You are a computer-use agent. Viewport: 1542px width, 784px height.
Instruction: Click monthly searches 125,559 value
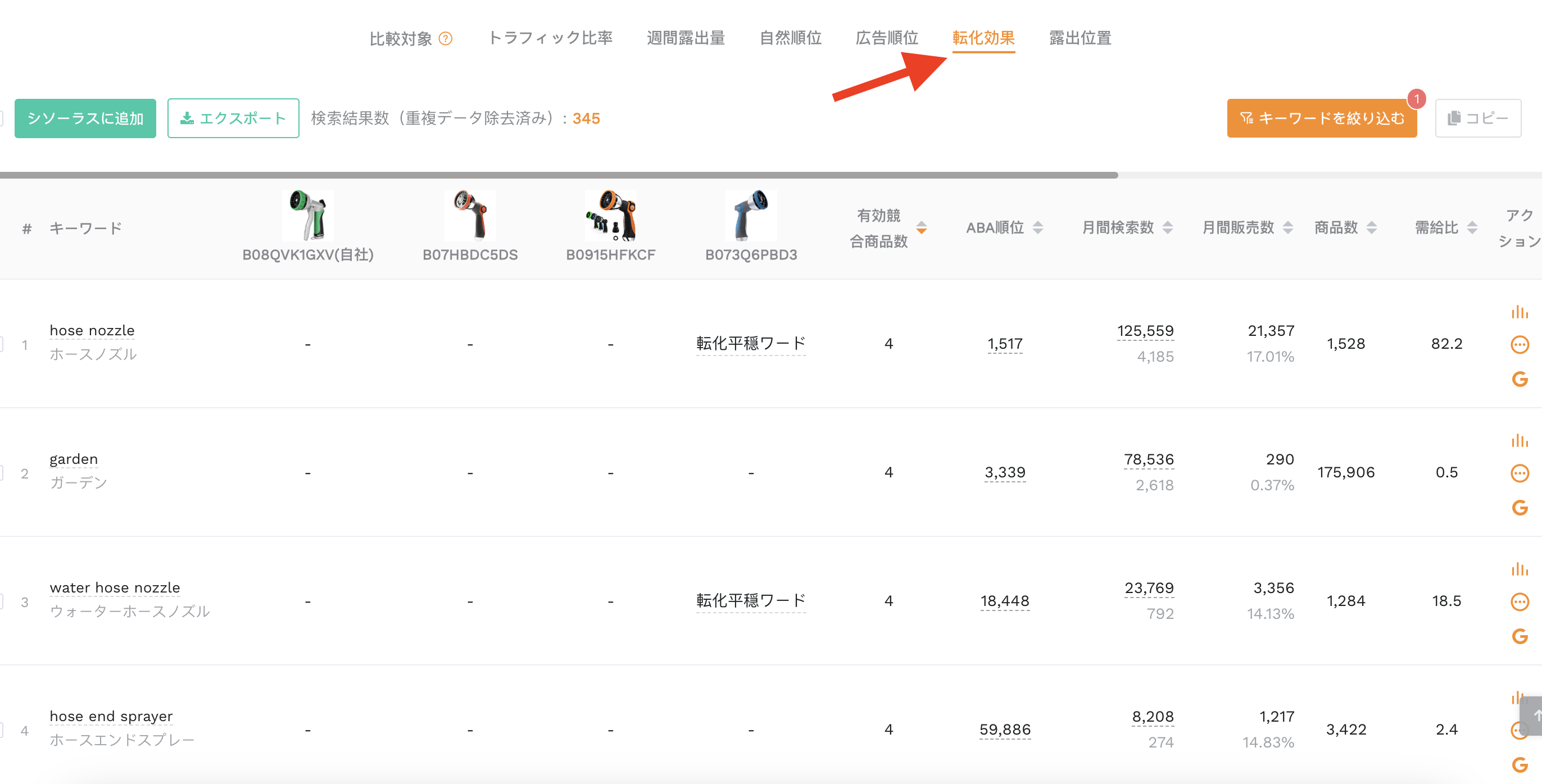click(1145, 331)
